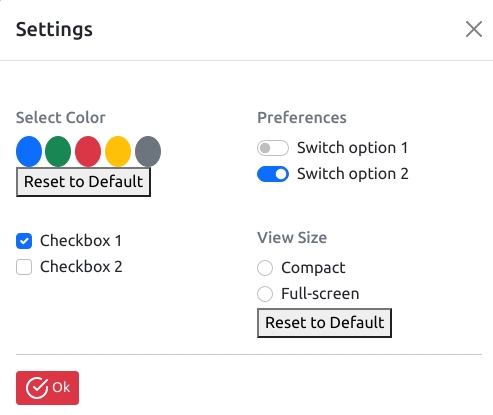Uncheck the Checkbox 1 box

tap(24, 241)
